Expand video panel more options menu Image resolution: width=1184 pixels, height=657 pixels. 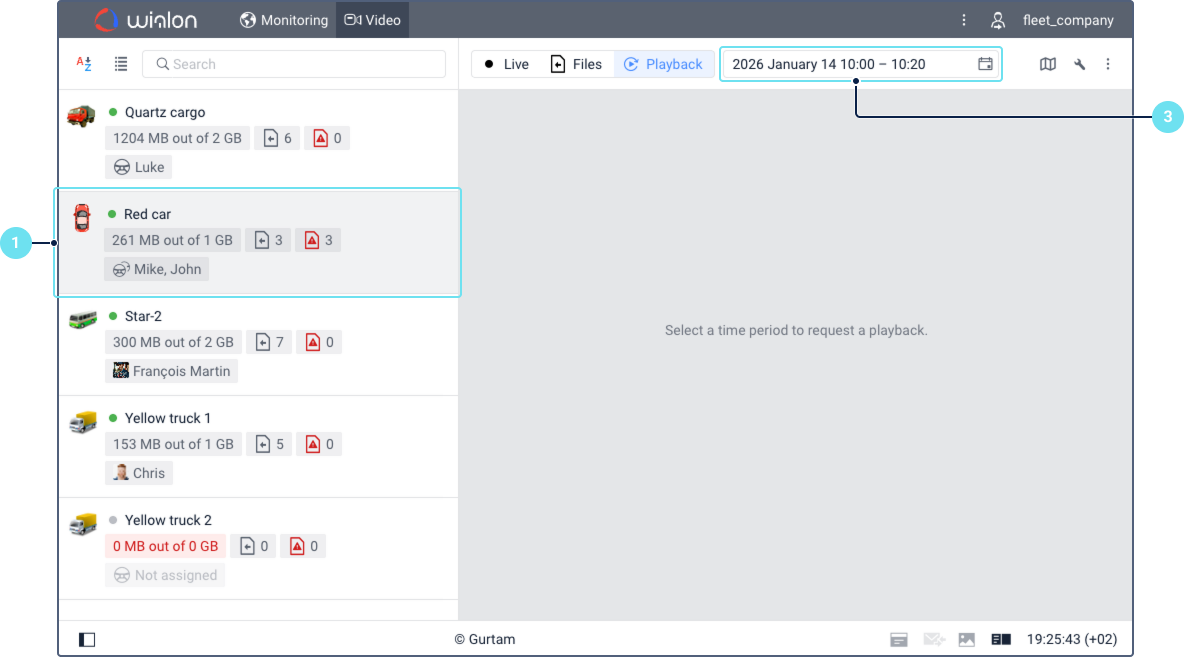click(1108, 64)
